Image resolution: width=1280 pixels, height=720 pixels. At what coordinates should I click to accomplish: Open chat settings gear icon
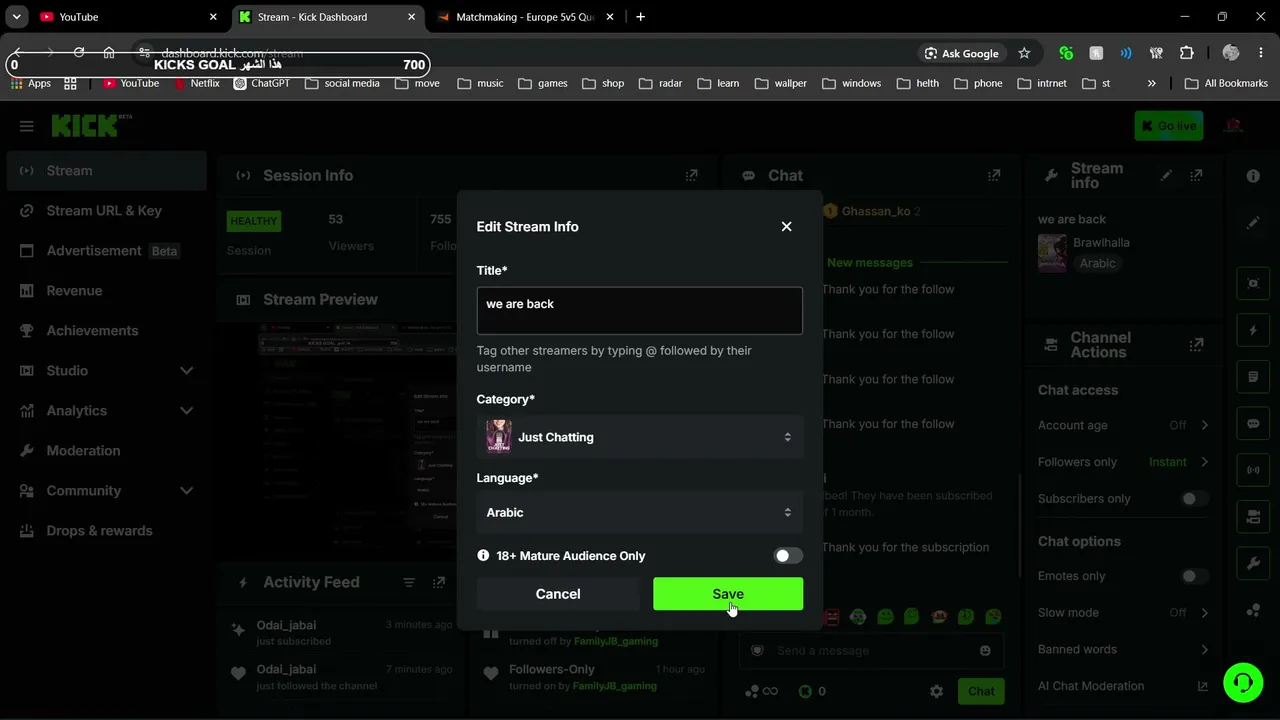tap(936, 691)
